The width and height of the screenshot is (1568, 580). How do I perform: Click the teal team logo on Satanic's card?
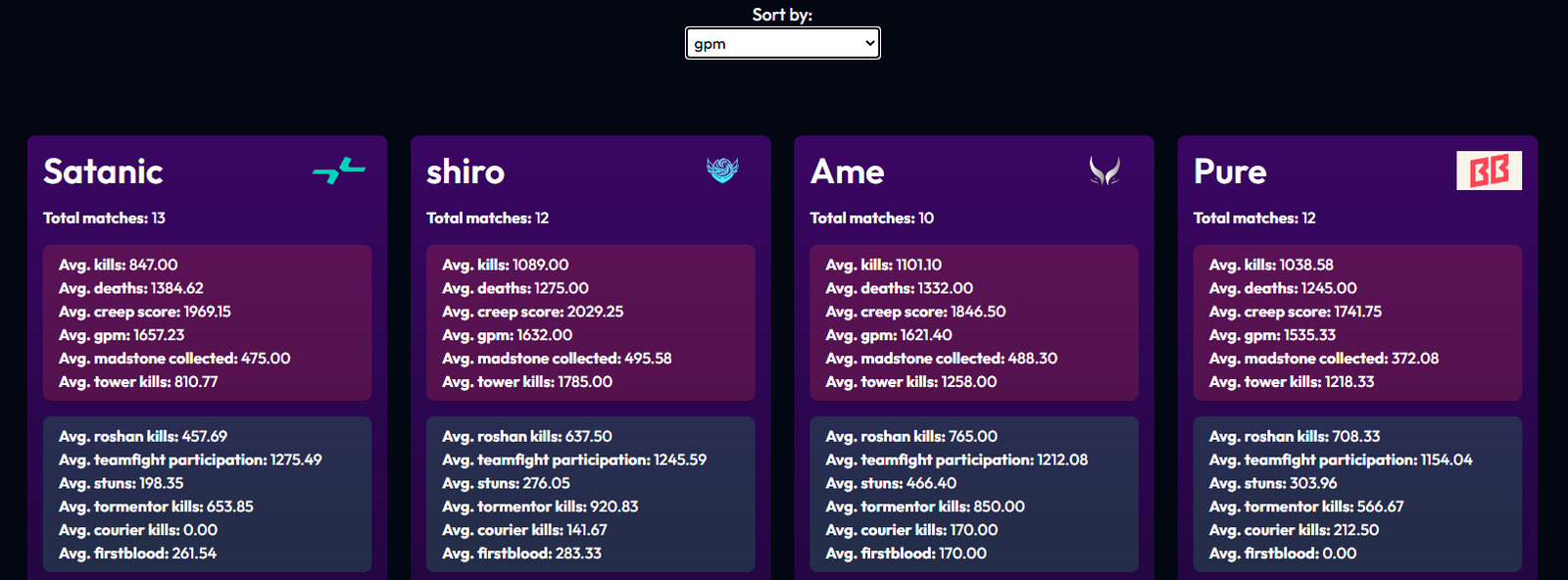pyautogui.click(x=339, y=170)
